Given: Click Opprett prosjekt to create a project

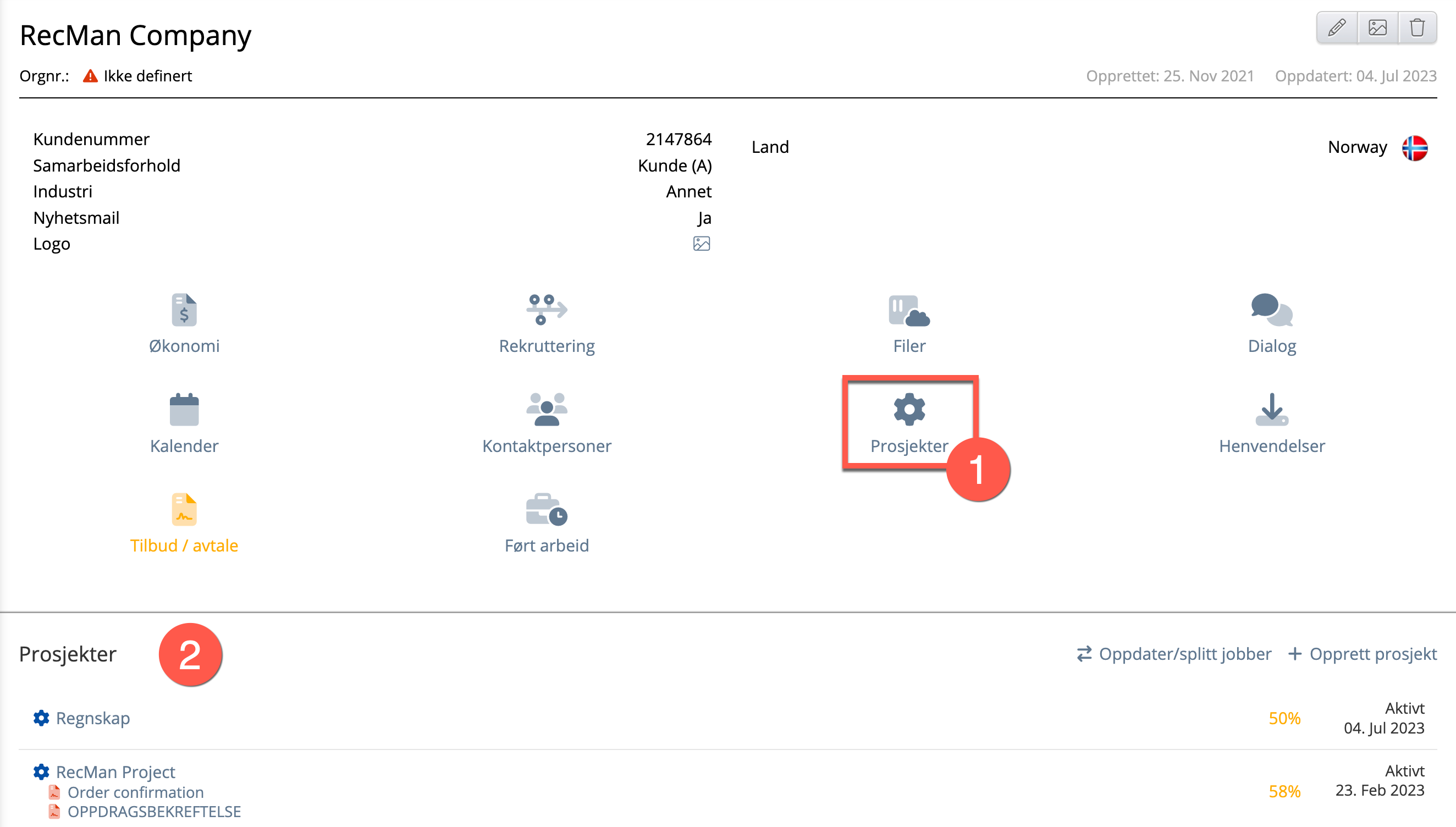Looking at the screenshot, I should (1363, 654).
